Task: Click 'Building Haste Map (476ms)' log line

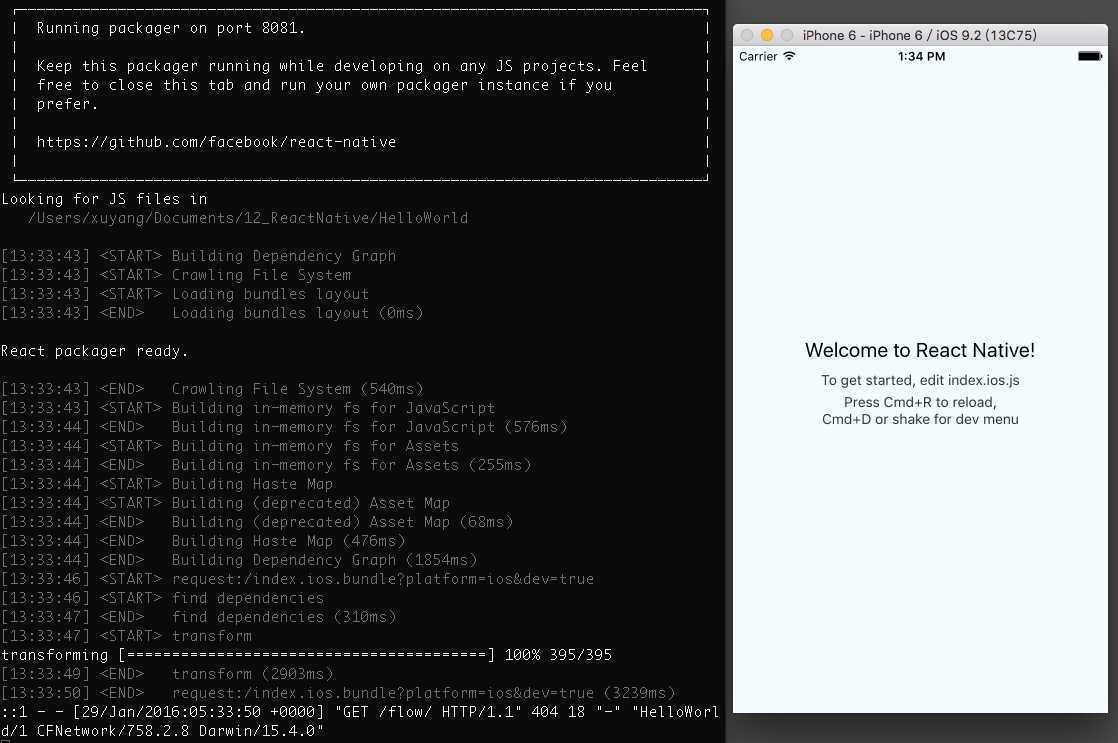Action: click(x=203, y=541)
